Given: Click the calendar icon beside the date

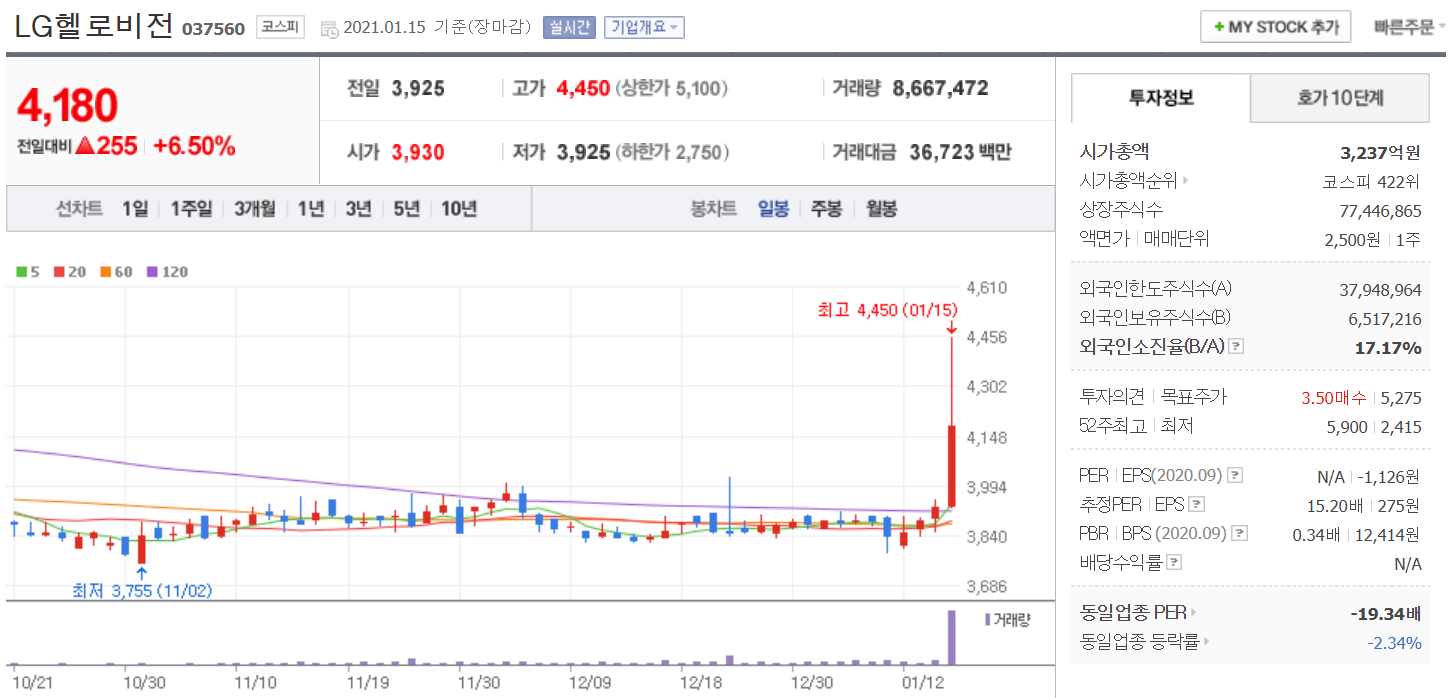Looking at the screenshot, I should [x=329, y=29].
